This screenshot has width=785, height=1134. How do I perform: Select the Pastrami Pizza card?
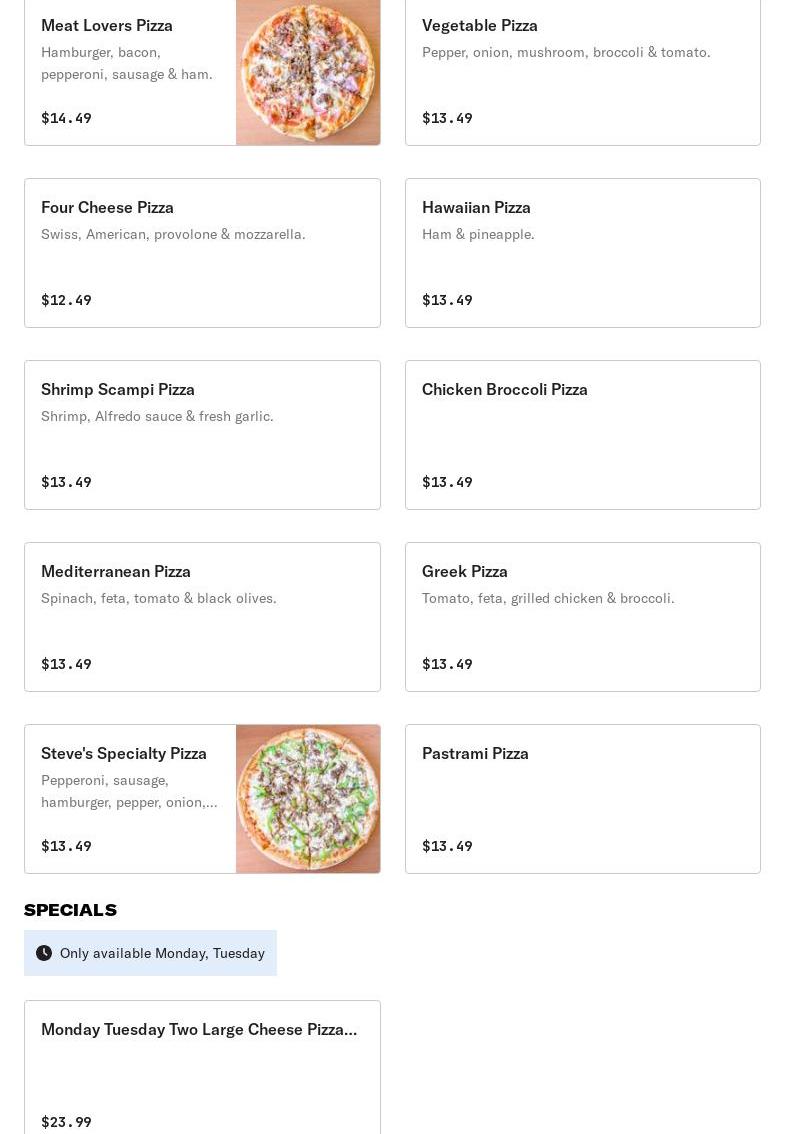point(582,799)
